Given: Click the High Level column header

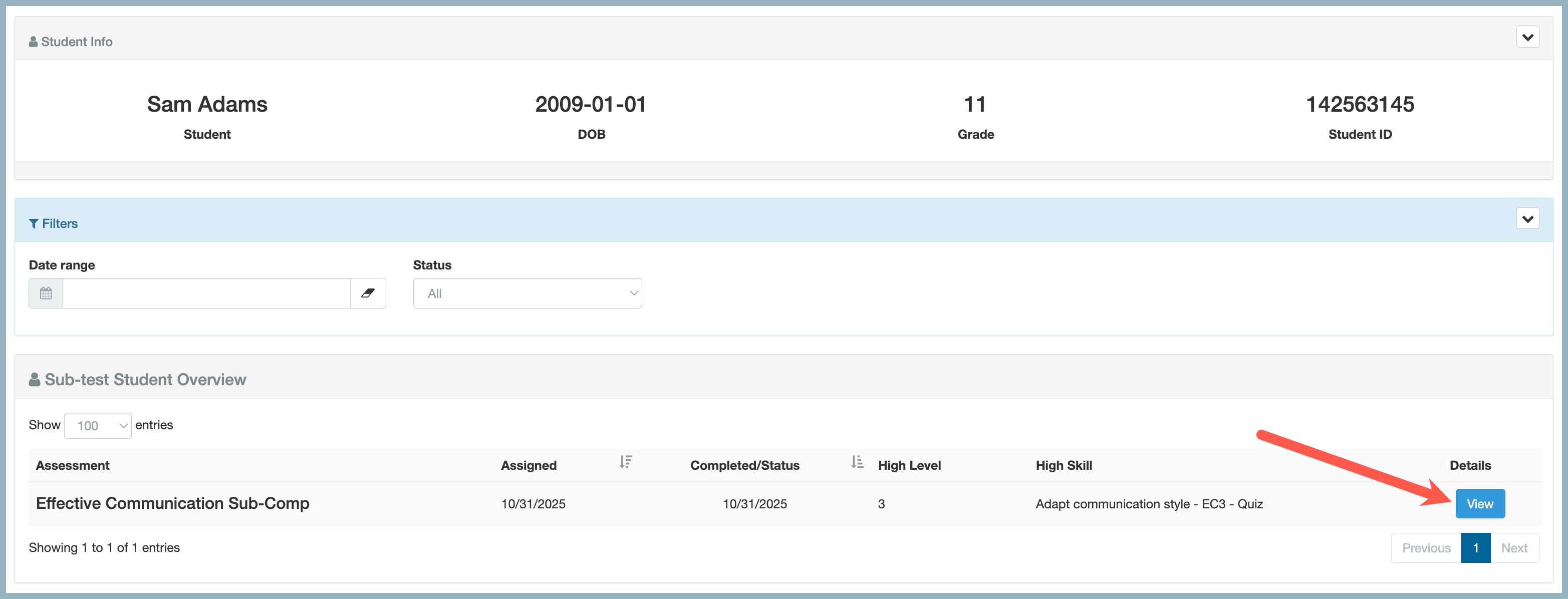Looking at the screenshot, I should 909,466.
